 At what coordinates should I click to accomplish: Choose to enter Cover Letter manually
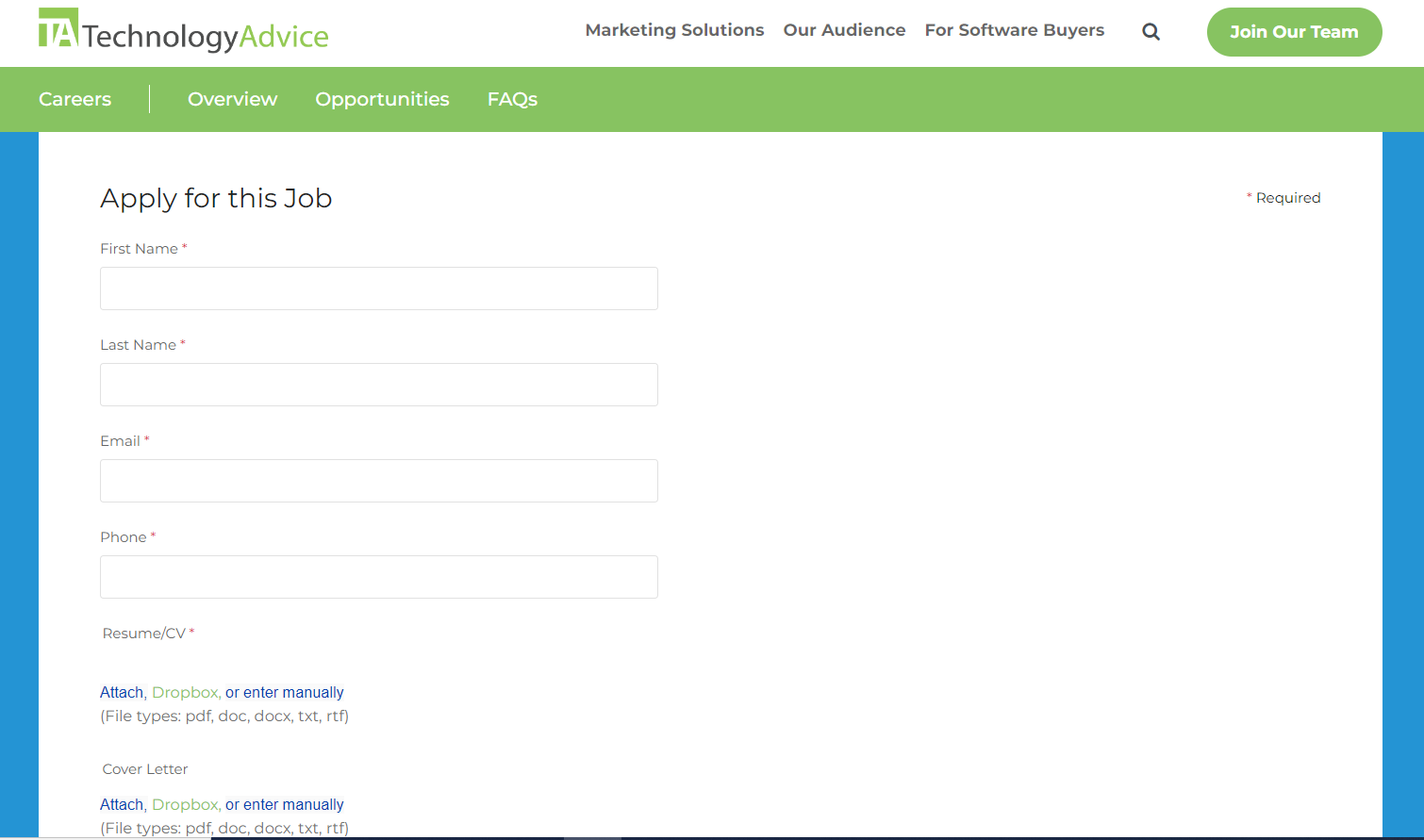coord(285,803)
